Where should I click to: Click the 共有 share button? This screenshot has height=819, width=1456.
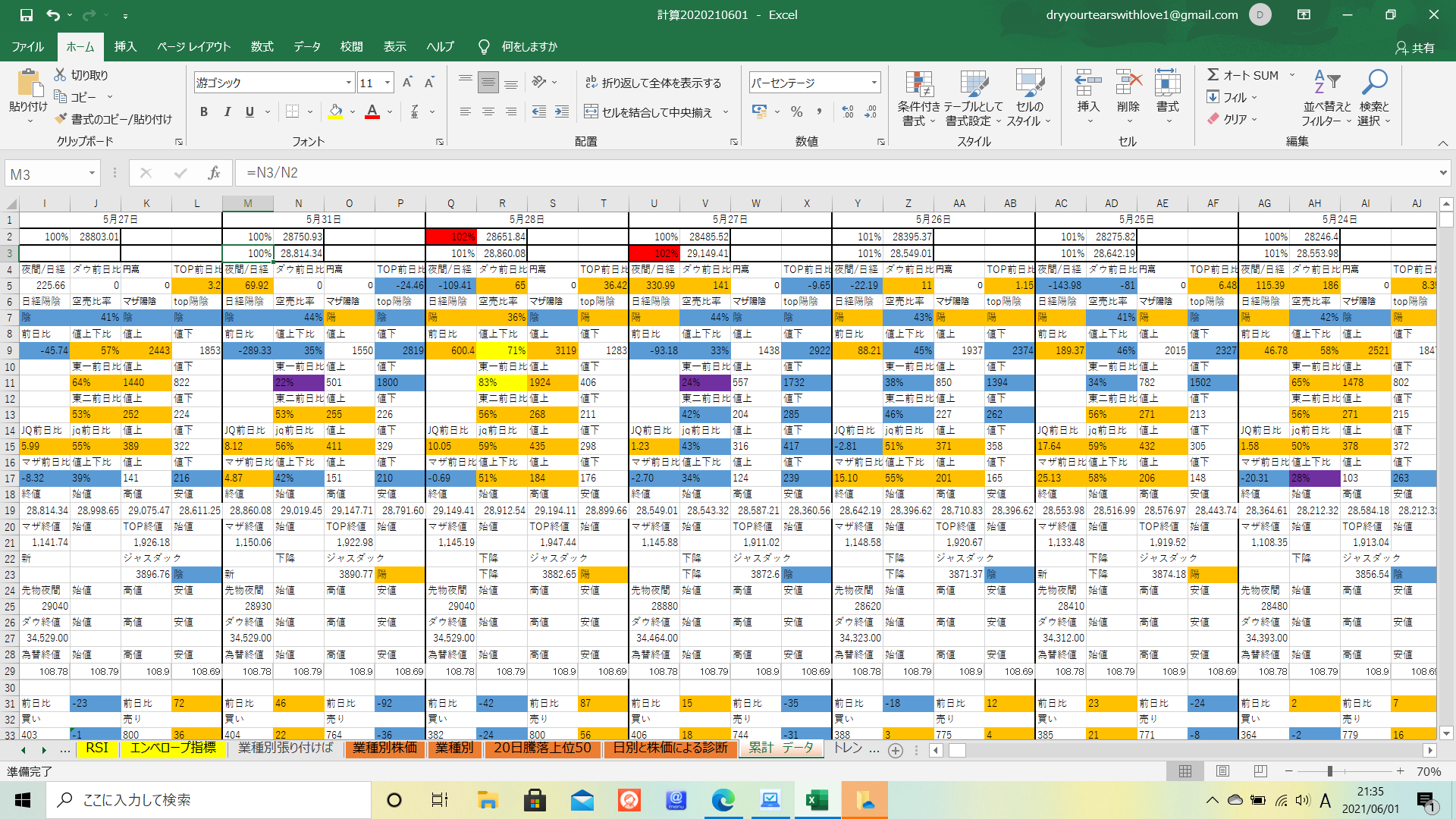(1415, 47)
